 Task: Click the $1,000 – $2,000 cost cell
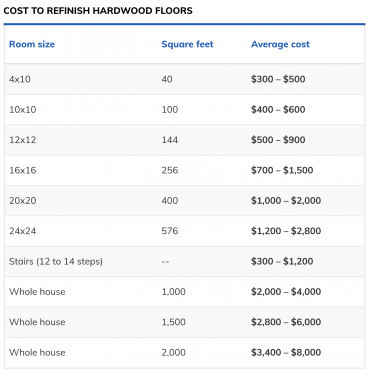(286, 201)
